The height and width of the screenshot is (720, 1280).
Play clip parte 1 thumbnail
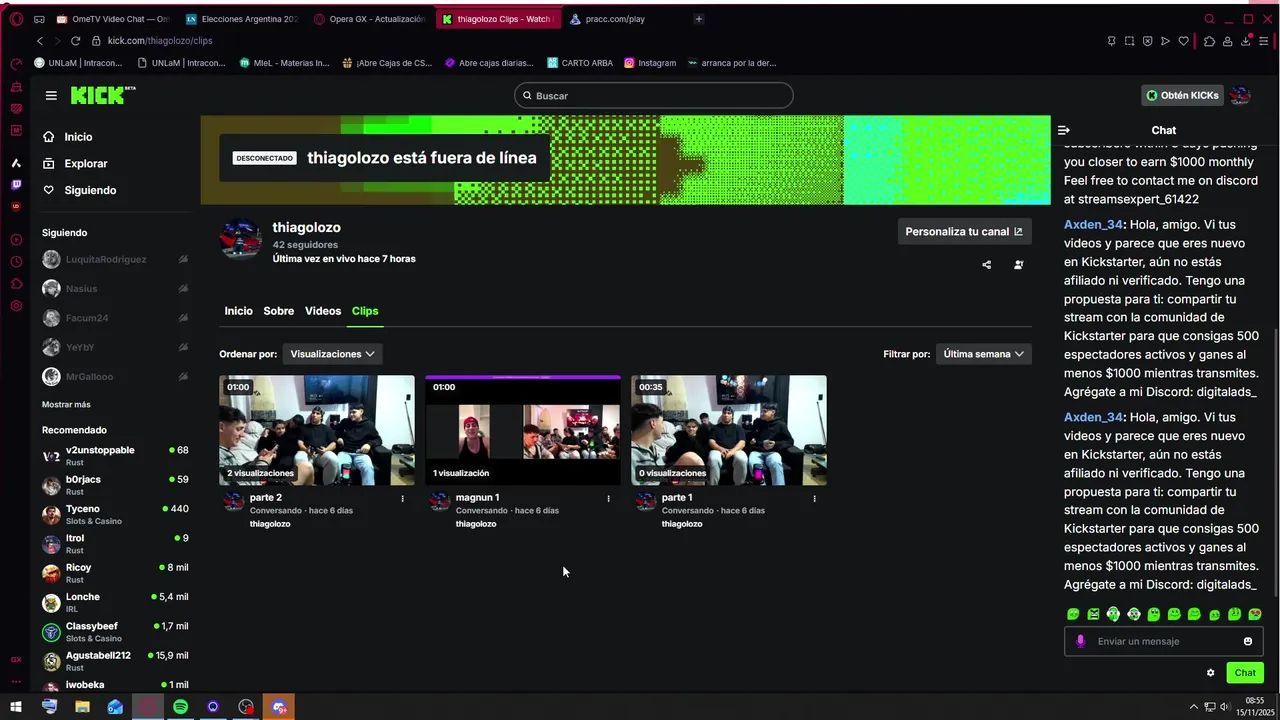point(729,430)
